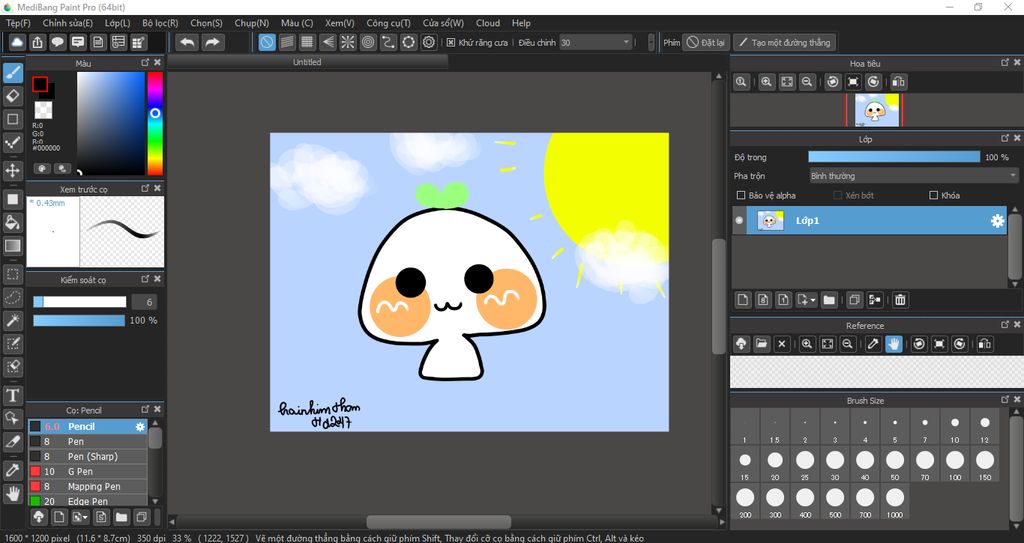Delete layer using the trash icon

pos(900,299)
